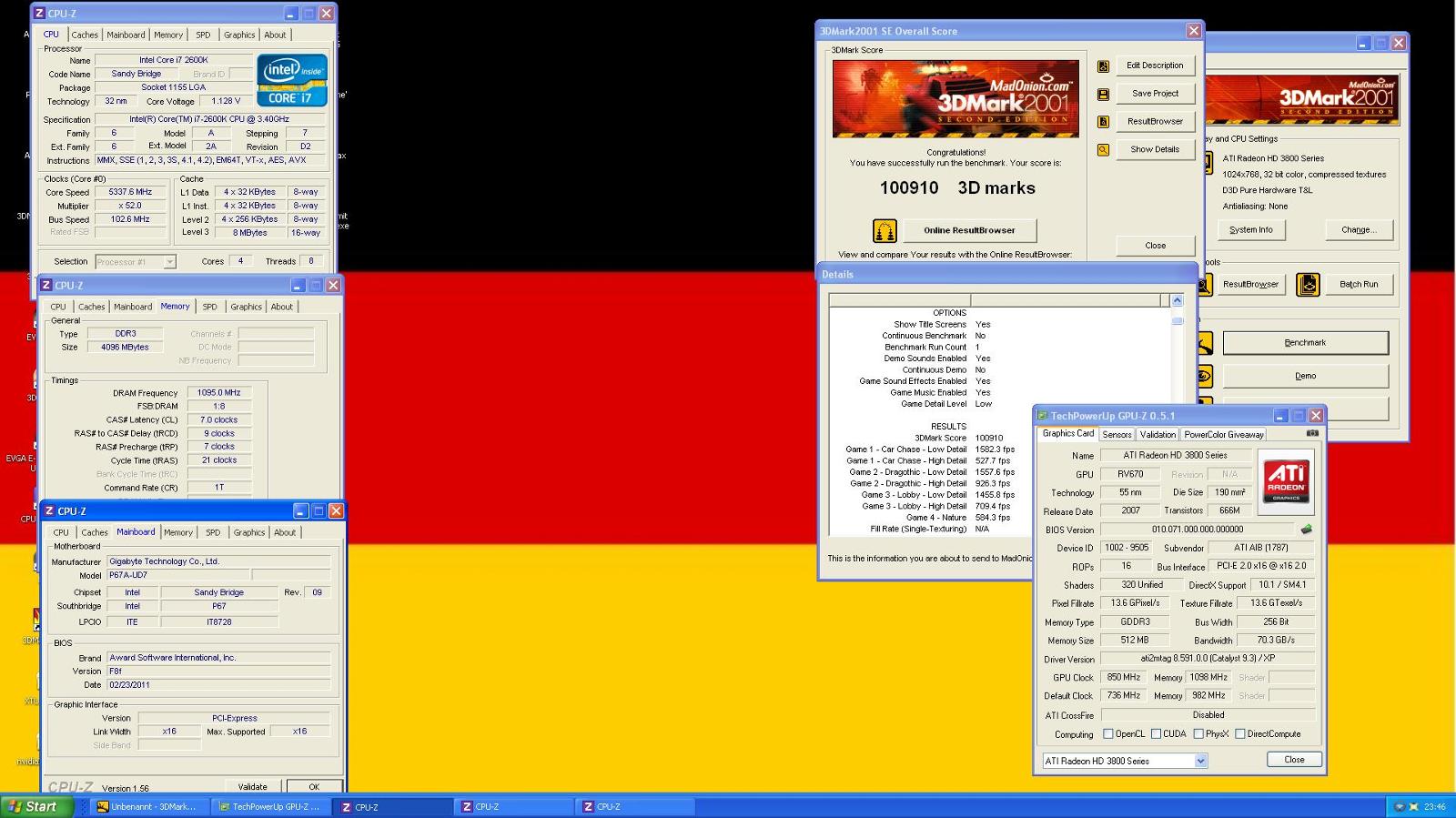Screen dimensions: 1456x818
Task: Click the motherboard Model field P67A-UD7
Action: (177, 576)
